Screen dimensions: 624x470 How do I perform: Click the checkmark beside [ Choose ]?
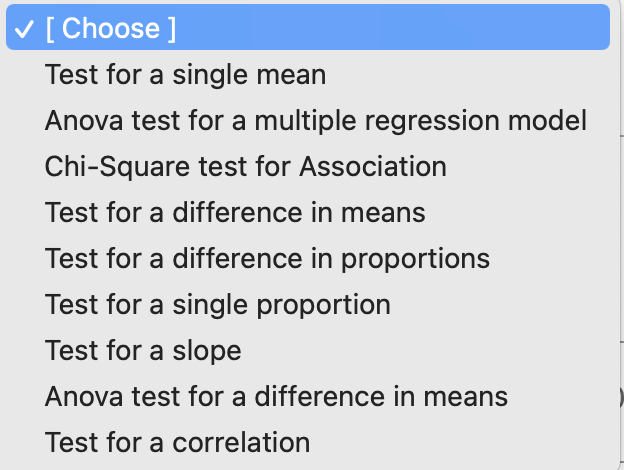pyautogui.click(x=24, y=28)
